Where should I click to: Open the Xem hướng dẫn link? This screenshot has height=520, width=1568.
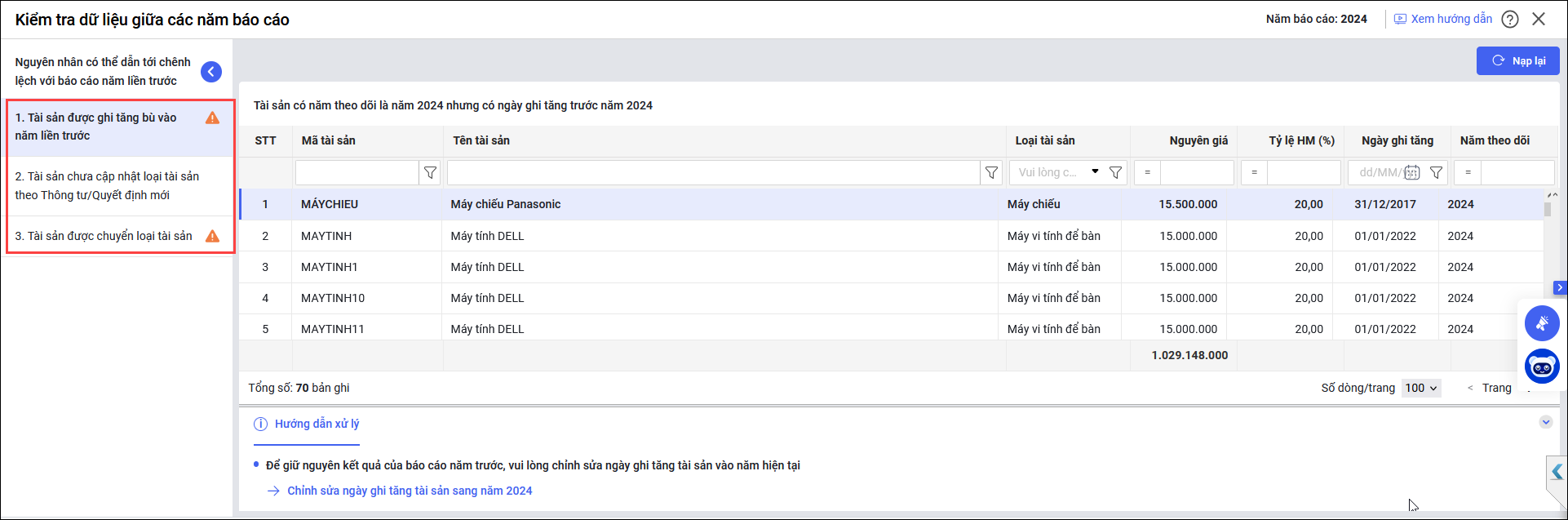1442,19
